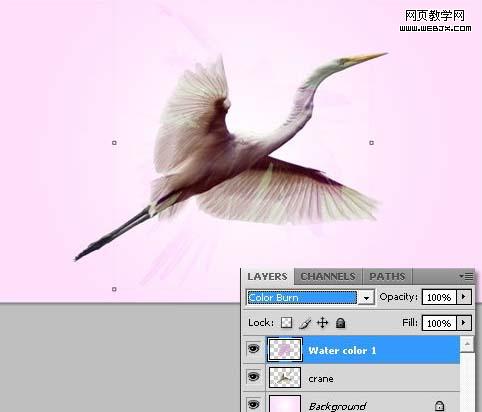Switch to the Paths tab
482x412 pixels.
pyautogui.click(x=387, y=276)
